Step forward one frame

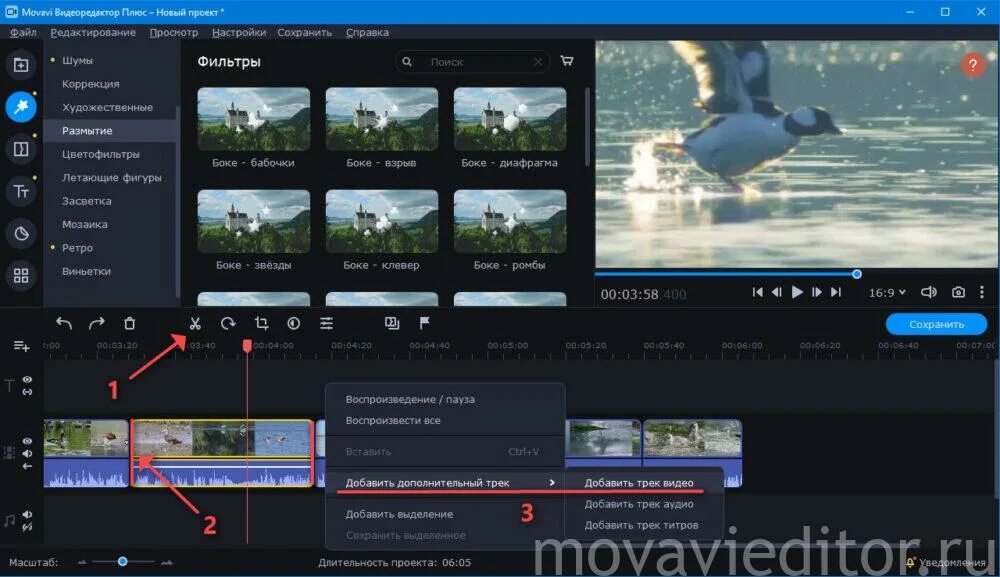816,292
